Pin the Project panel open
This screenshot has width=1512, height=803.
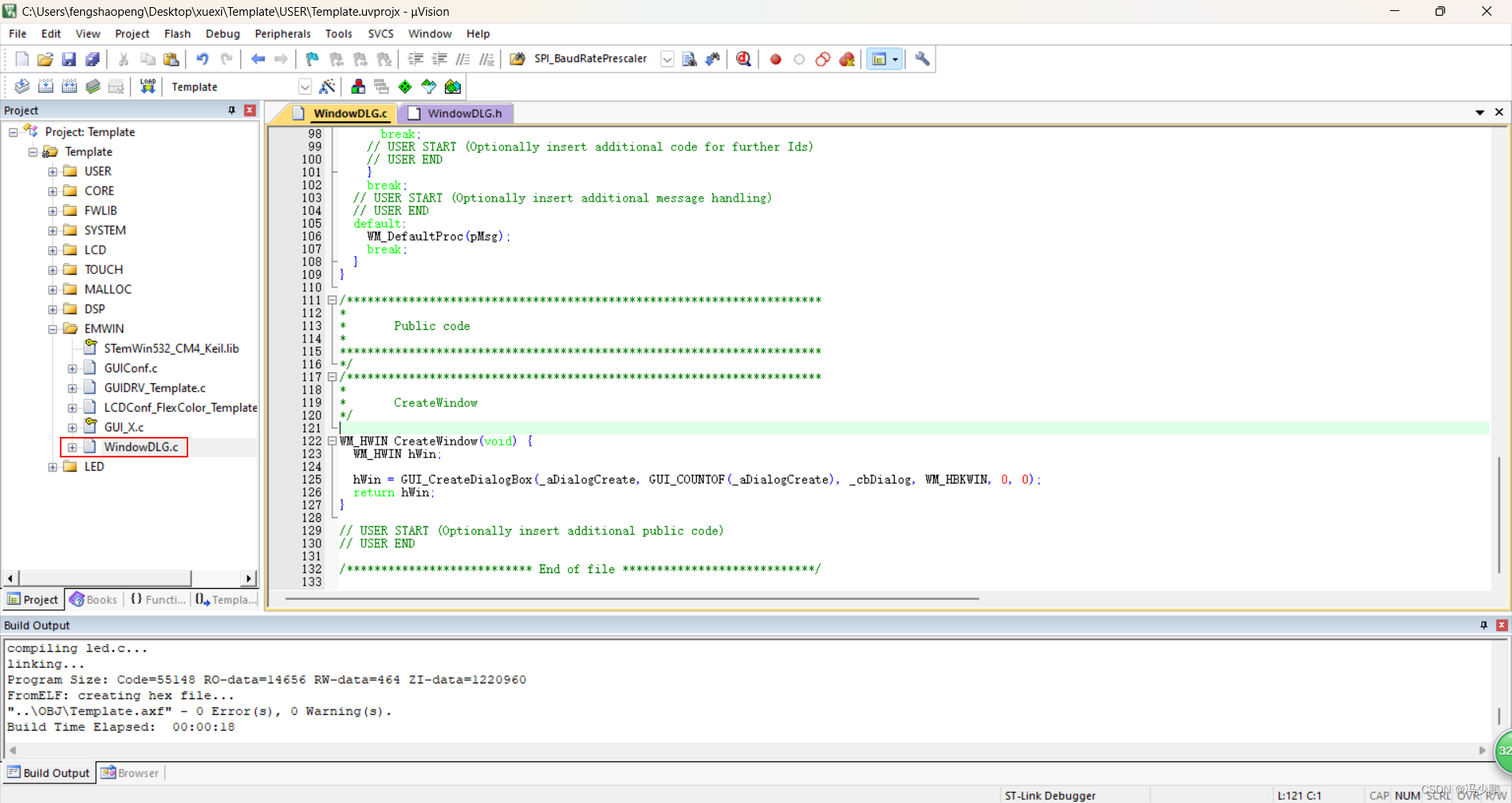click(231, 110)
